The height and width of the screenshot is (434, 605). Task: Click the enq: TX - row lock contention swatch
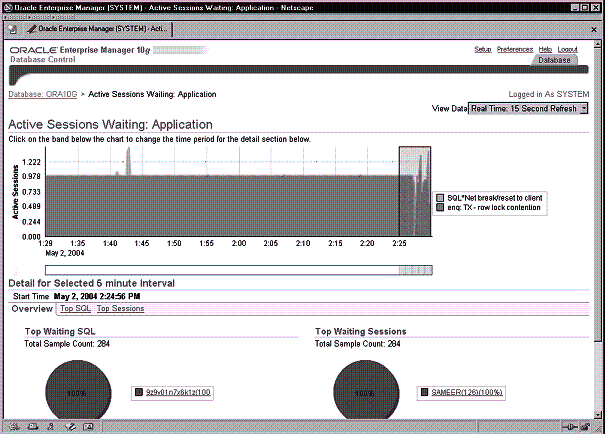click(440, 208)
